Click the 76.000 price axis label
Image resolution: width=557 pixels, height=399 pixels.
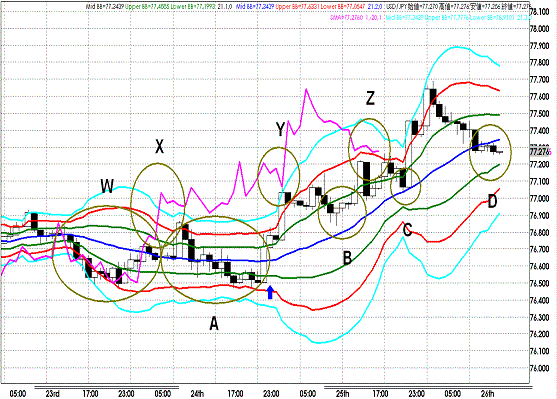pos(540,368)
